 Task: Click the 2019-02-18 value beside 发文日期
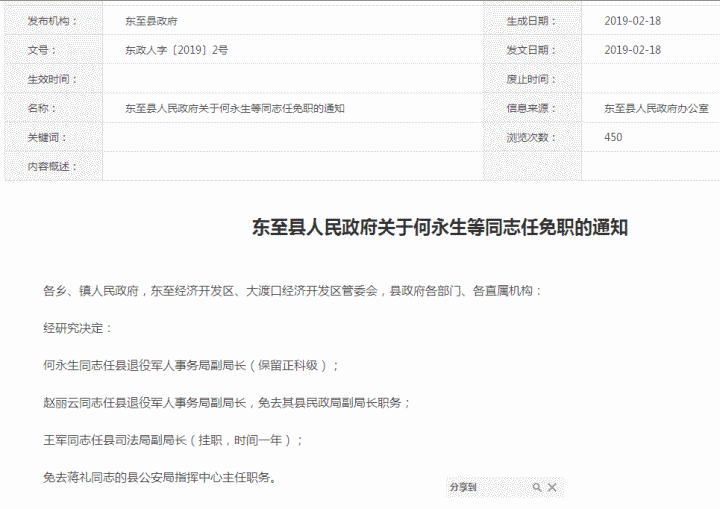(632, 50)
